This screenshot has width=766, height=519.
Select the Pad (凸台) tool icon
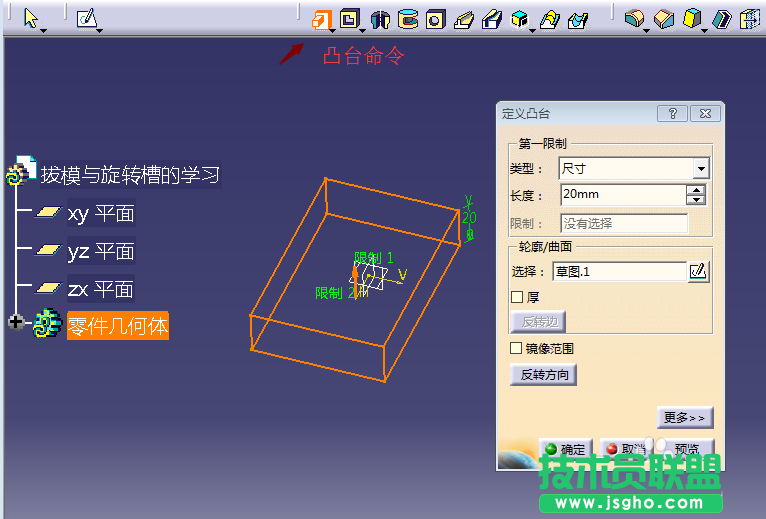point(320,19)
